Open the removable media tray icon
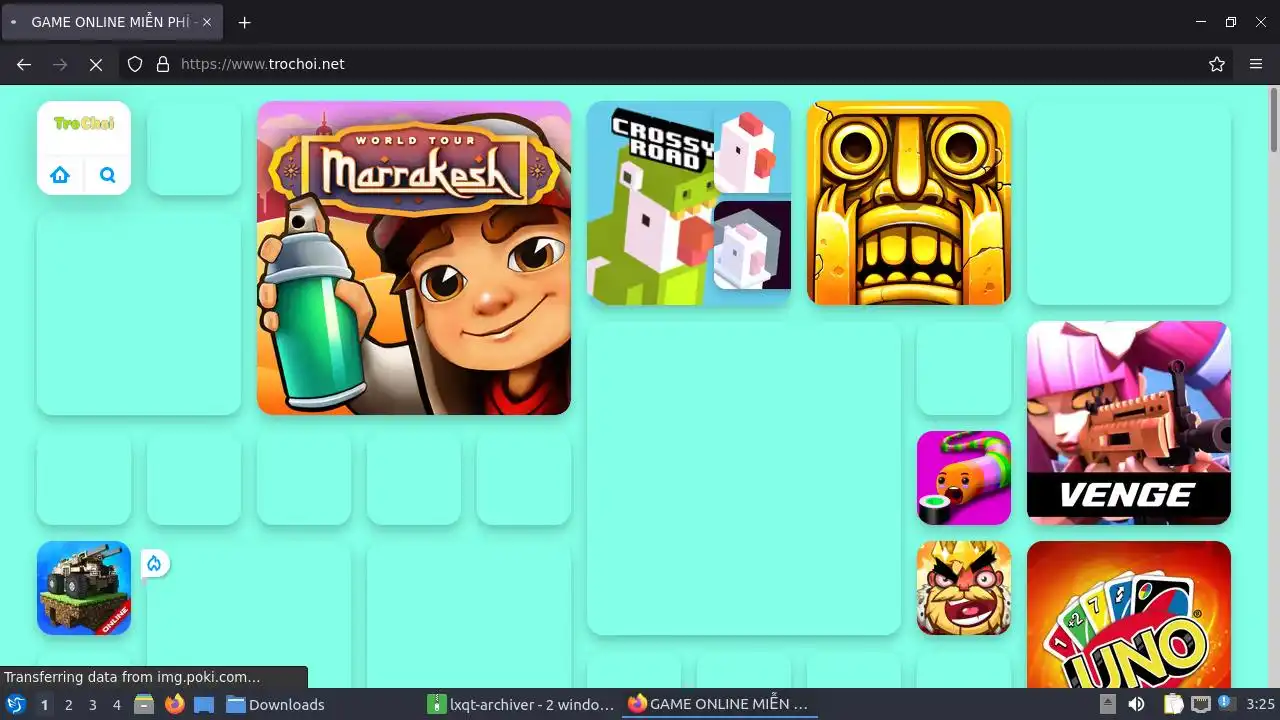 point(1108,704)
